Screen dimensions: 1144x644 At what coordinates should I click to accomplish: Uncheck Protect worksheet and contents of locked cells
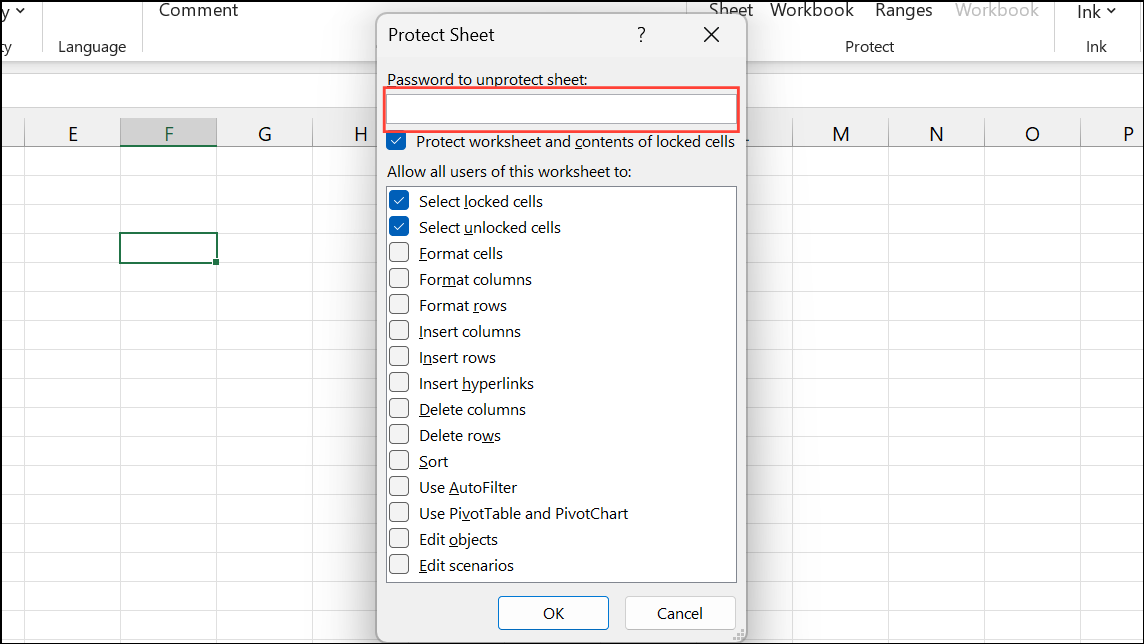[397, 142]
